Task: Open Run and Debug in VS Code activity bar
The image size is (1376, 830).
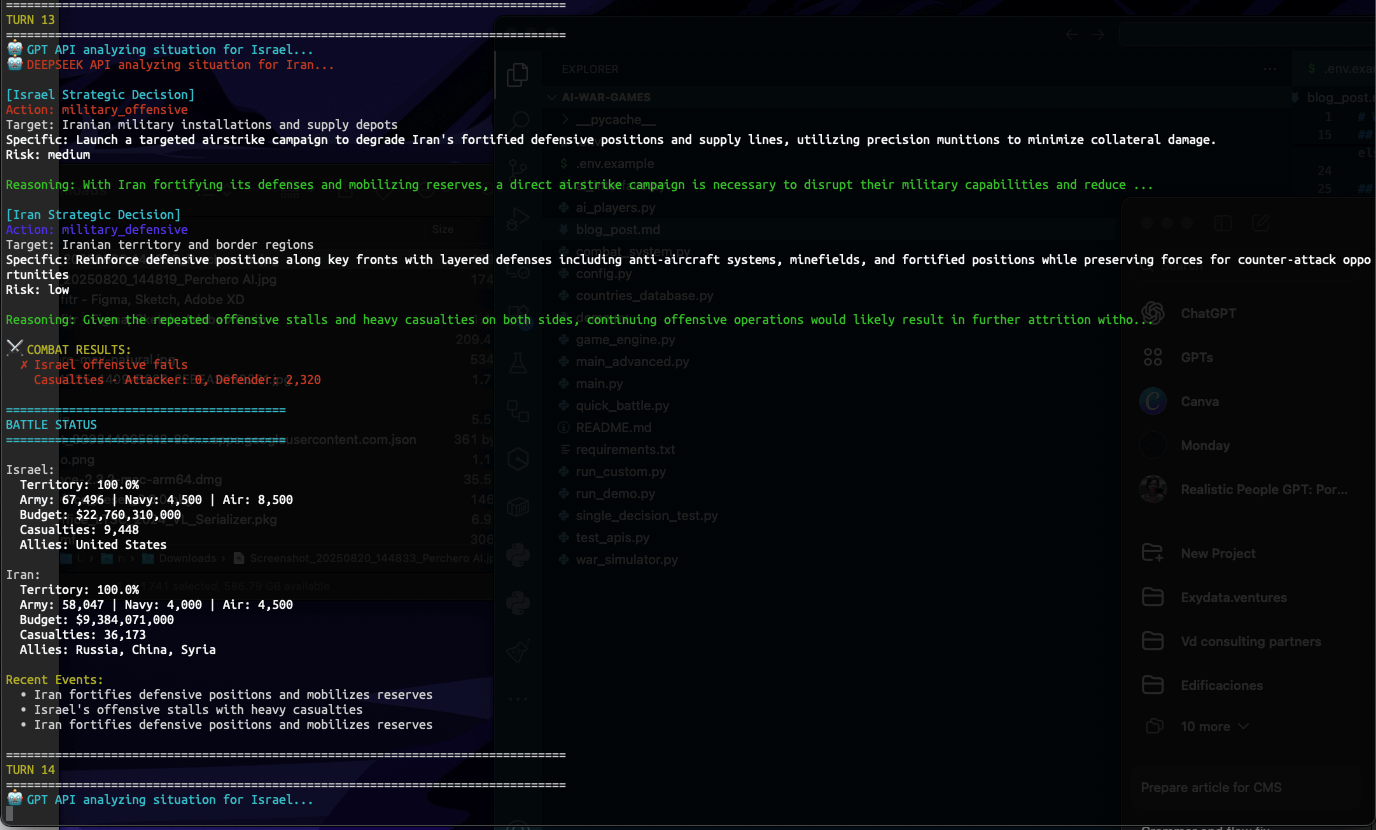Action: point(517,217)
